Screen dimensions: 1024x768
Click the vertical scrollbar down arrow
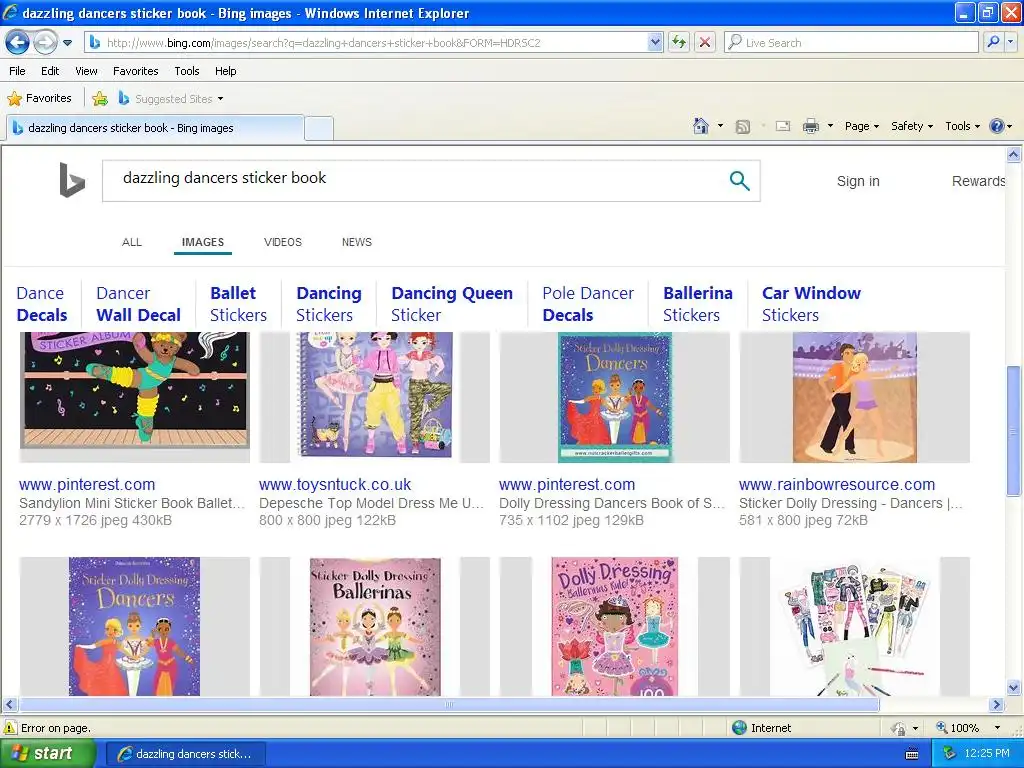tap(1014, 687)
